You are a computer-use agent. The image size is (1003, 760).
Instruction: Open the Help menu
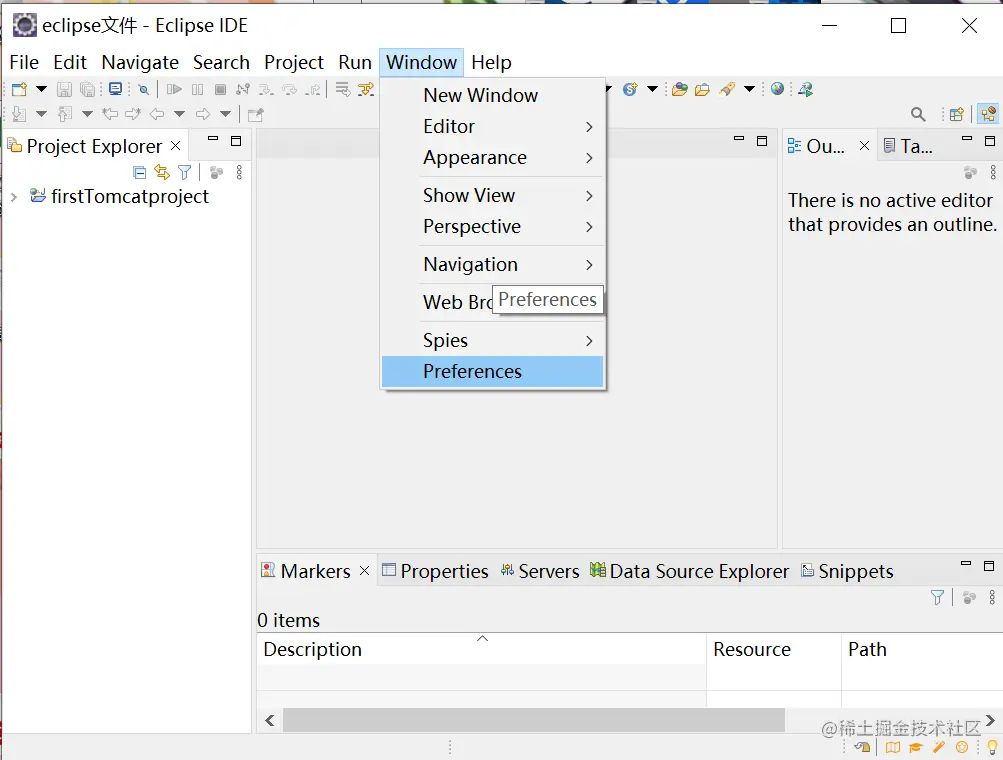(491, 62)
